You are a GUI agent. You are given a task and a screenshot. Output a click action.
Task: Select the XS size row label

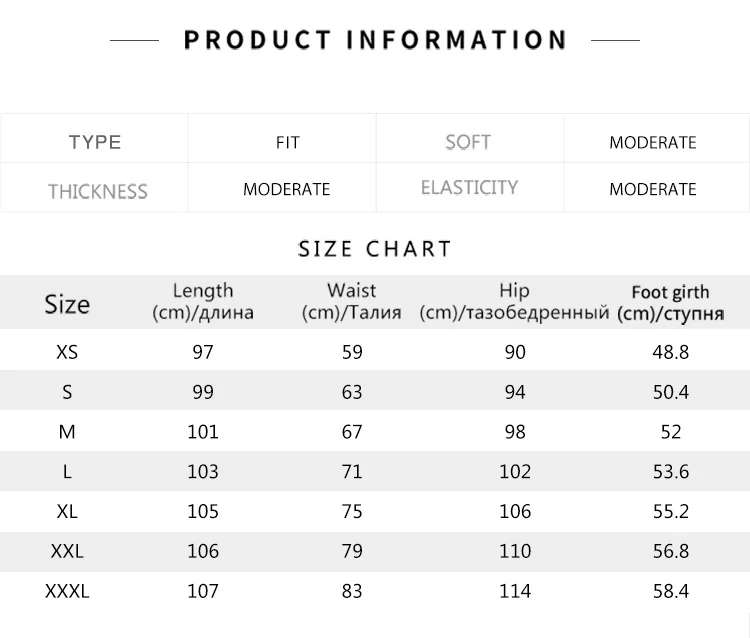(67, 352)
